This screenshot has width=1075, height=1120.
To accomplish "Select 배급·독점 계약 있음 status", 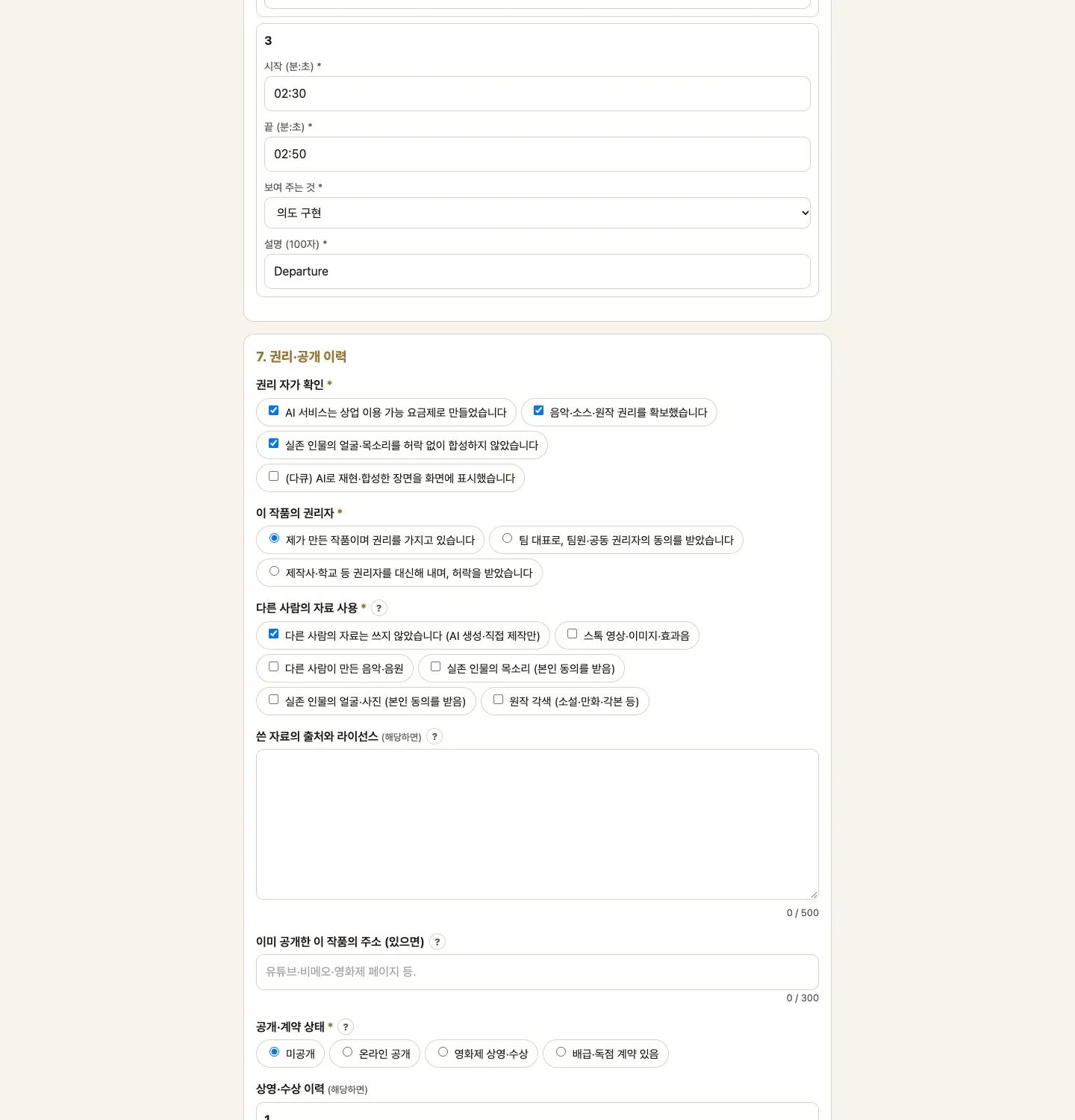I will tap(561, 1052).
